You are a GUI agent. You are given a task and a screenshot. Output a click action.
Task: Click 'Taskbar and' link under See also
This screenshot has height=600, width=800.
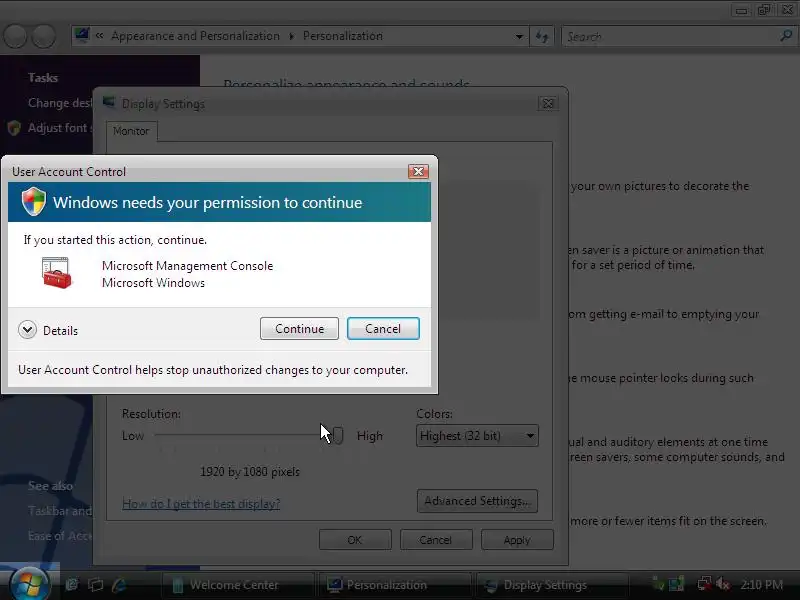(60, 510)
